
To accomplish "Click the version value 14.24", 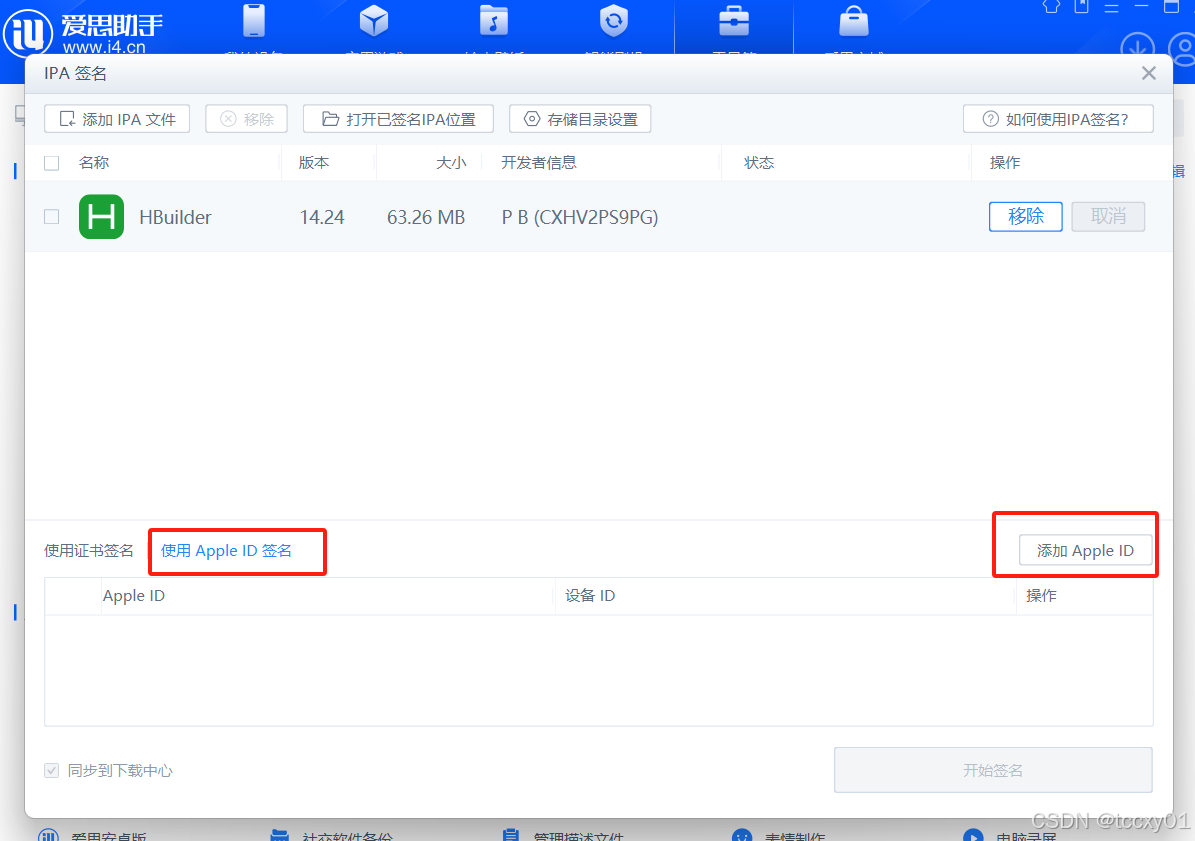I will pyautogui.click(x=322, y=217).
